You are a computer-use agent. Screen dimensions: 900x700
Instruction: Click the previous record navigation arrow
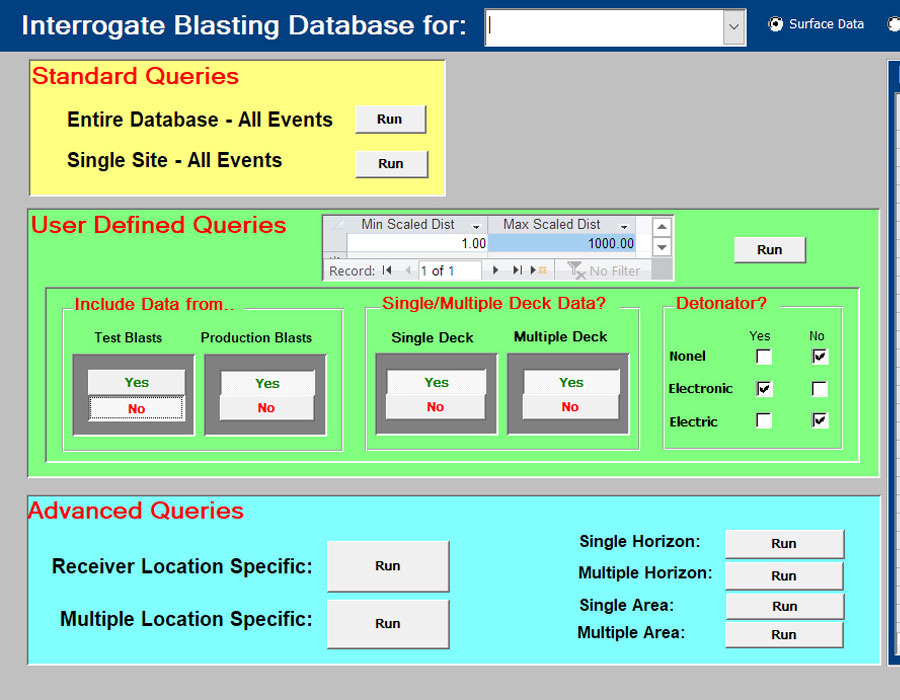coord(407,269)
